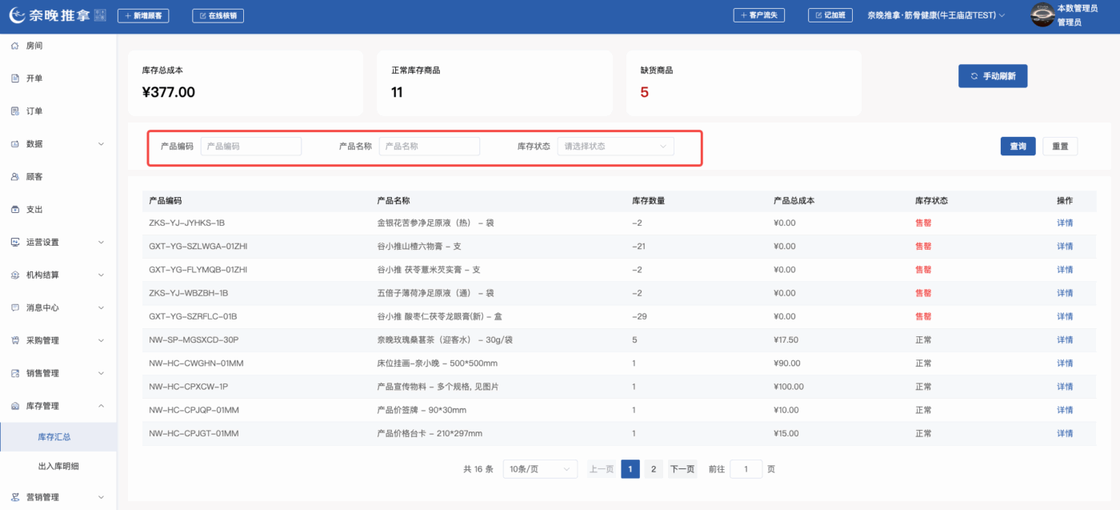
Task: Open 详情 for NW-HC-CPJGT-01MM row
Action: (x=1065, y=434)
